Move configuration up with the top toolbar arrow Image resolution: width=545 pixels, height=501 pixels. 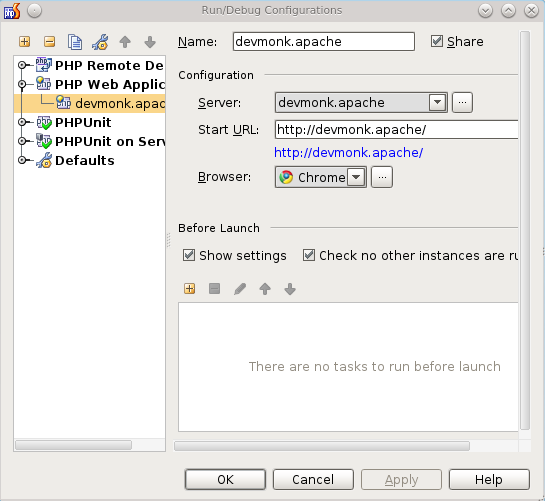click(x=125, y=42)
